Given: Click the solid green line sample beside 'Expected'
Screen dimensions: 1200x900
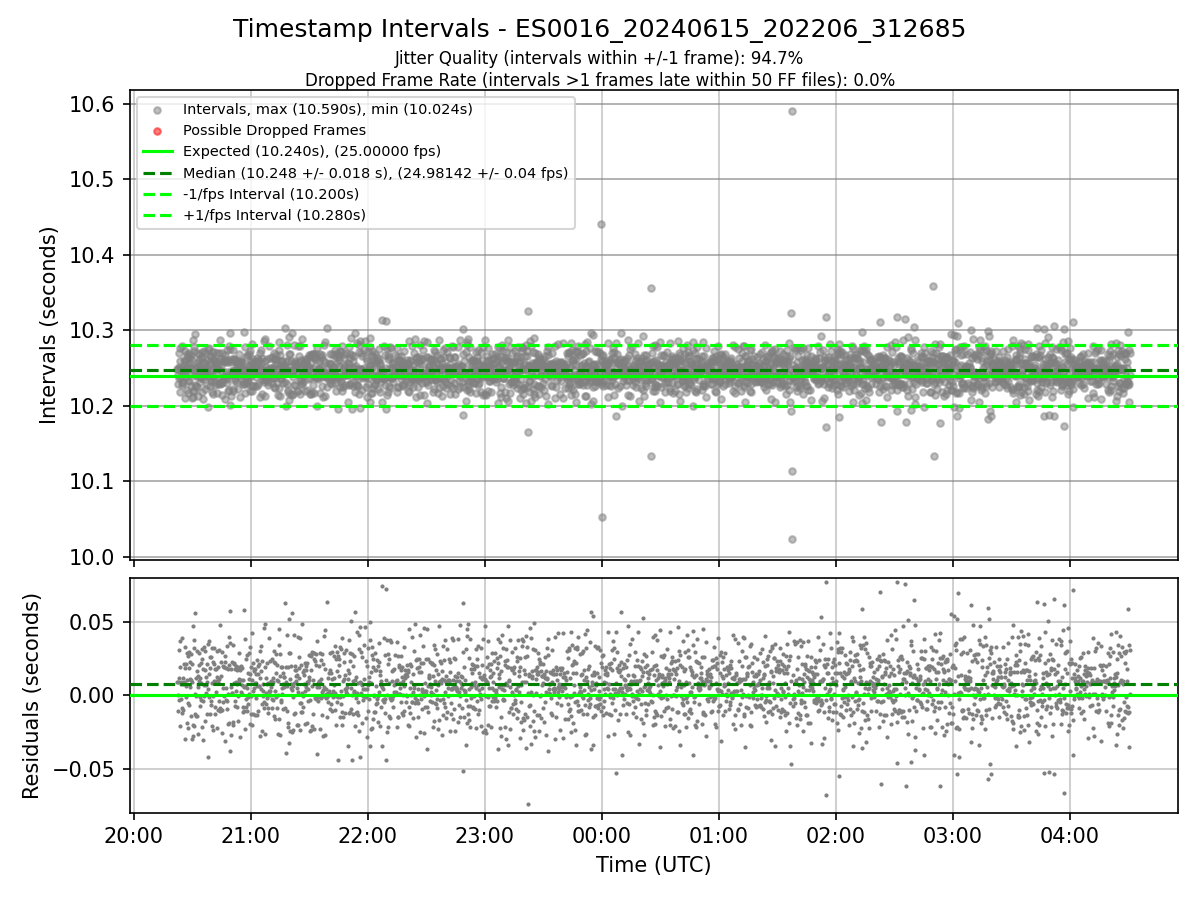Looking at the screenshot, I should point(157,152).
